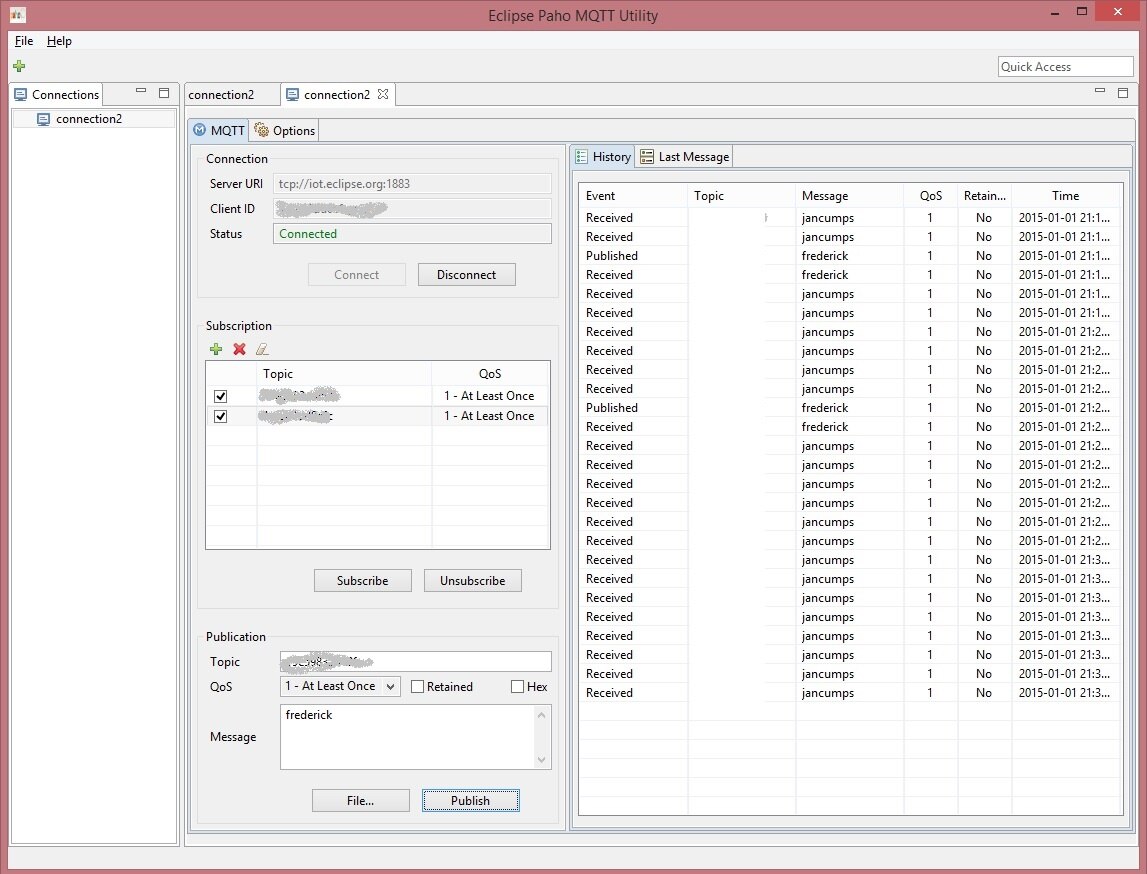The image size is (1147, 874).
Task: Close the active connection2 tab
Action: point(383,95)
